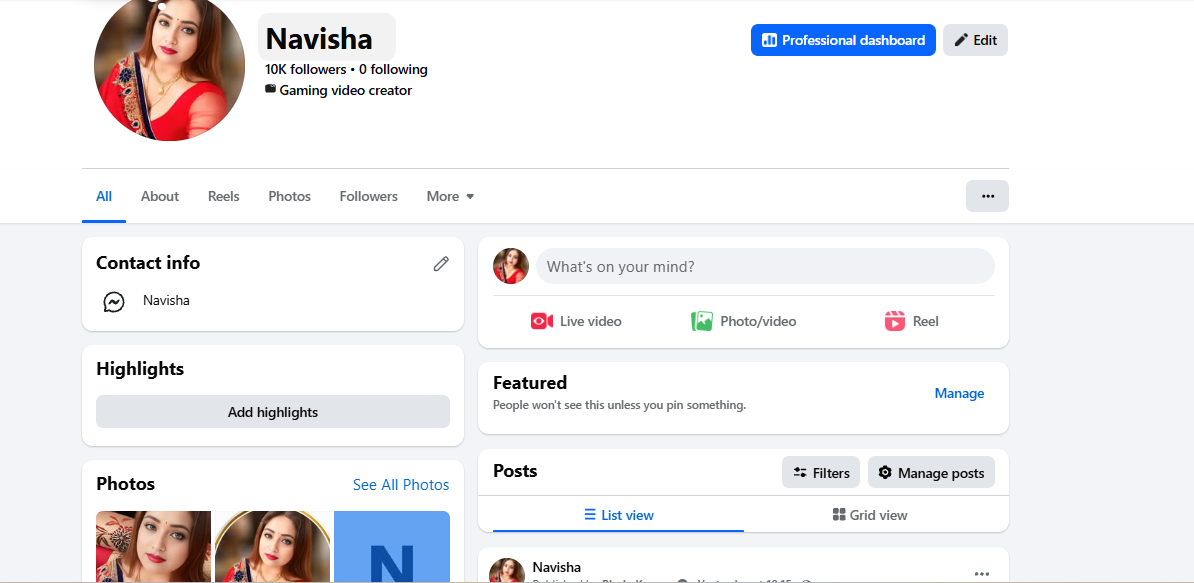Start a Live video

[576, 321]
